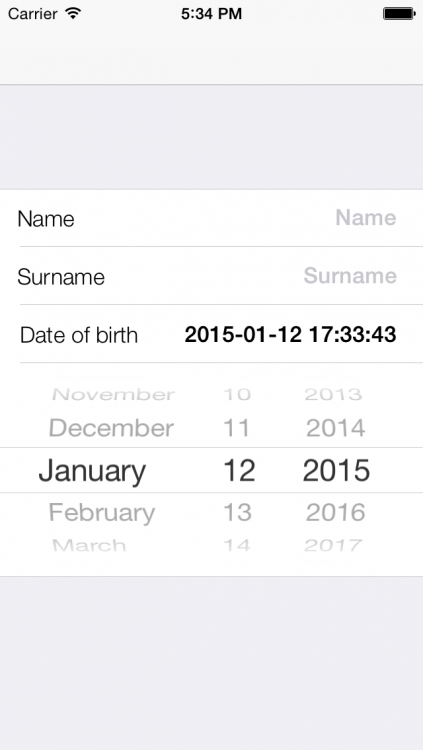Select year 2016 in the picker
Viewport: 423px width, 750px height.
click(x=335, y=513)
